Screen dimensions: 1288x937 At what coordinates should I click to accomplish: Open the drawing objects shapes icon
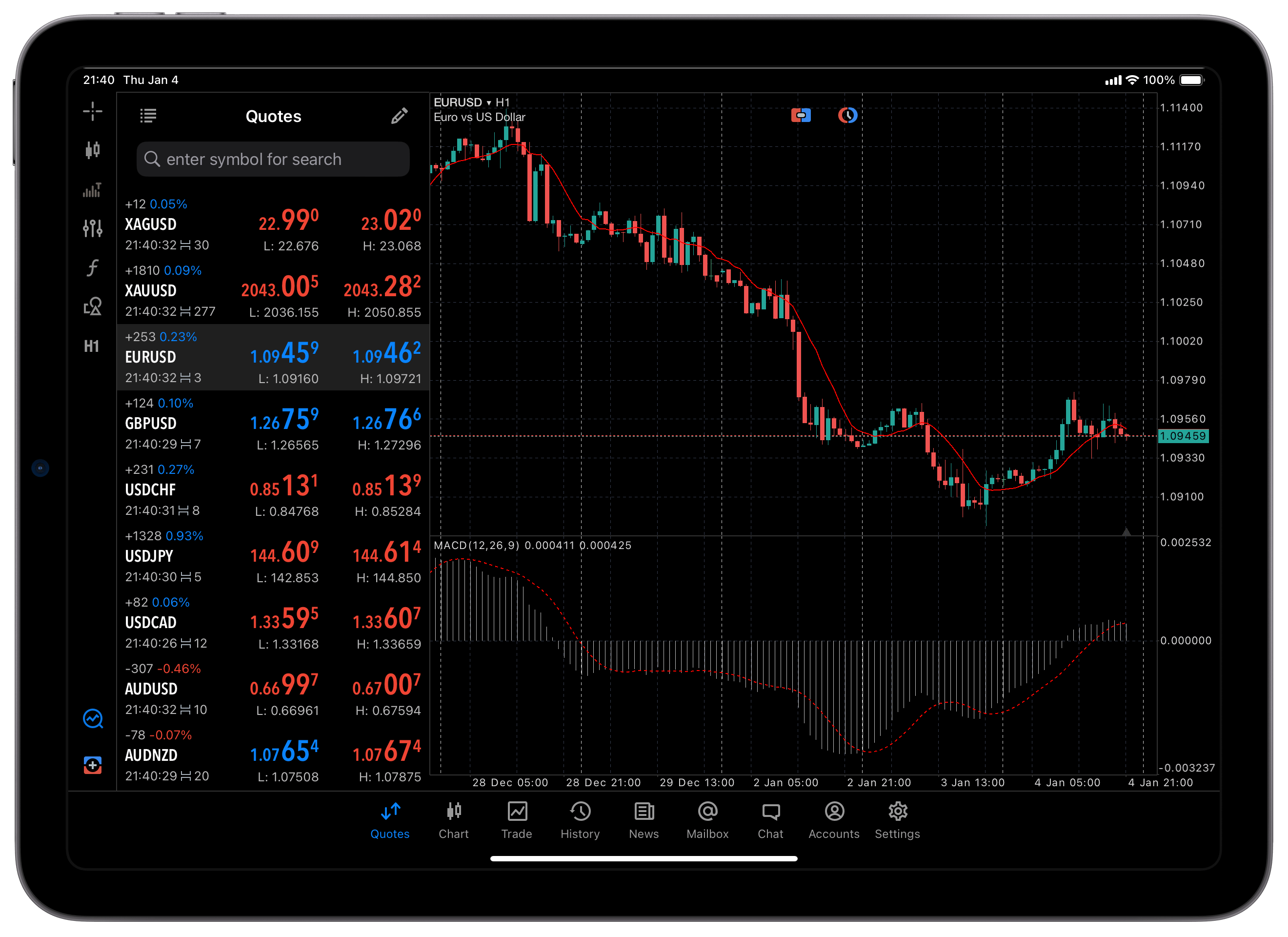[x=93, y=307]
